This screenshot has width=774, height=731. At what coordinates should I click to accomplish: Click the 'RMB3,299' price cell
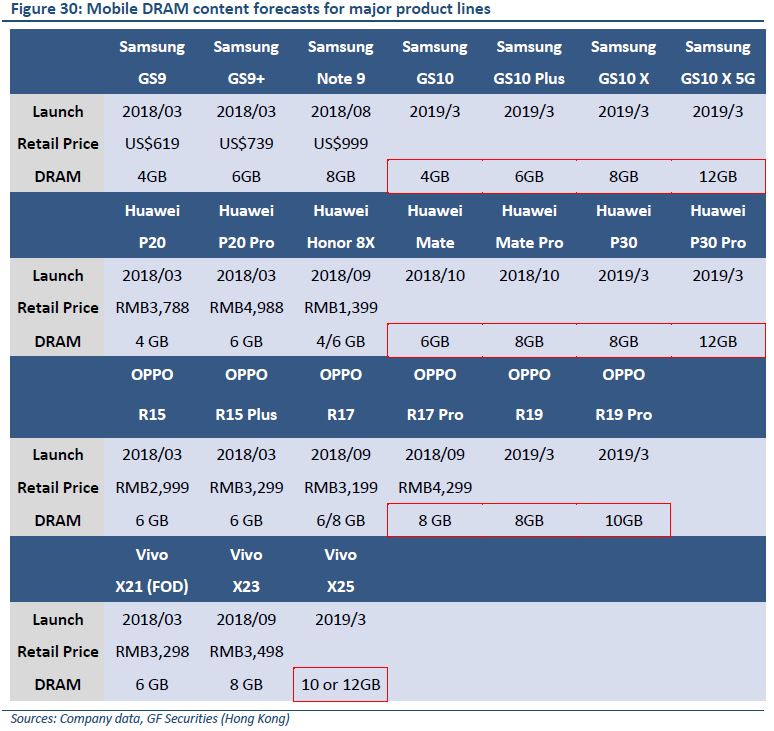pyautogui.click(x=246, y=488)
